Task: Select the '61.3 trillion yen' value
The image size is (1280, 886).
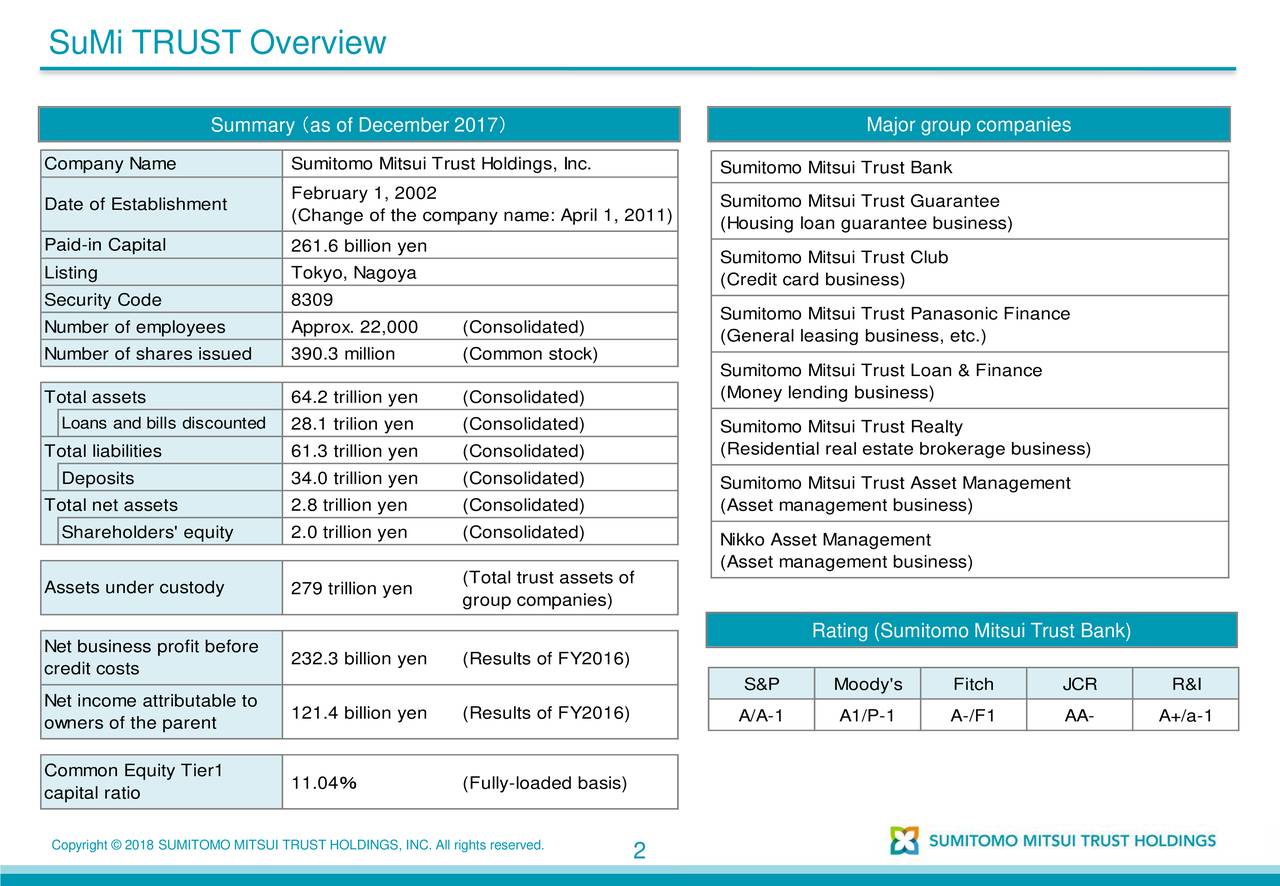Action: 354,452
